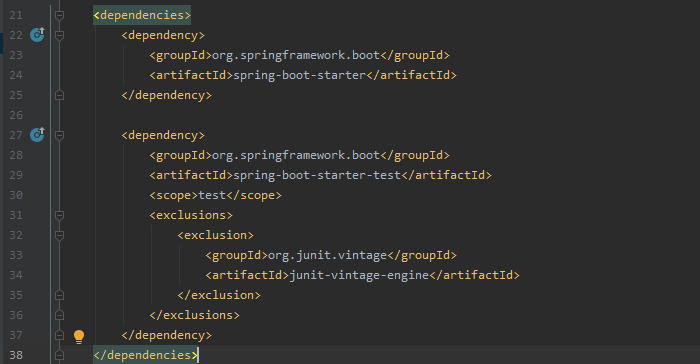Collapse the exclusion fold at line 32
Screen dimensions: 700x364
(x=59, y=235)
